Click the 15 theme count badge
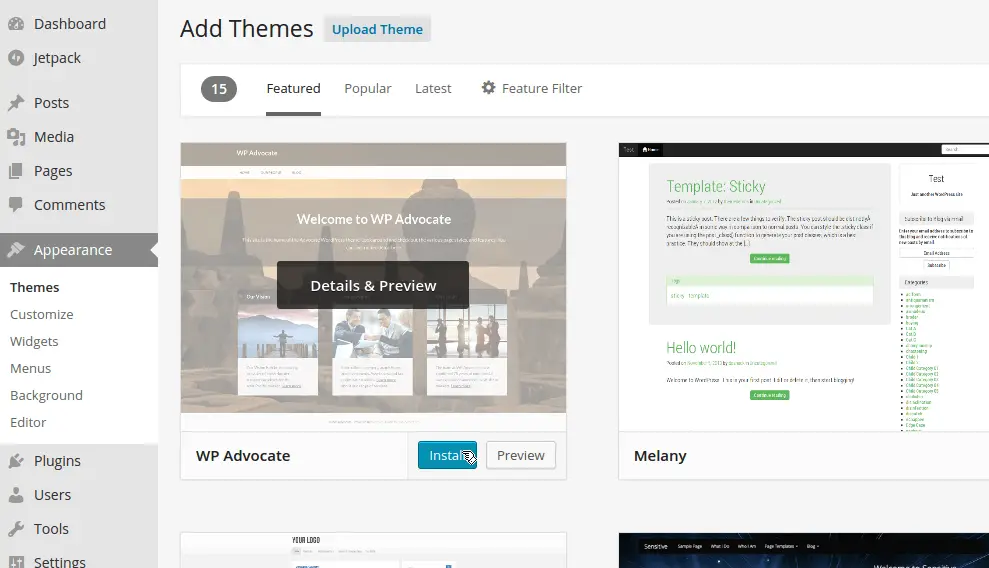The image size is (989, 568). pos(219,89)
